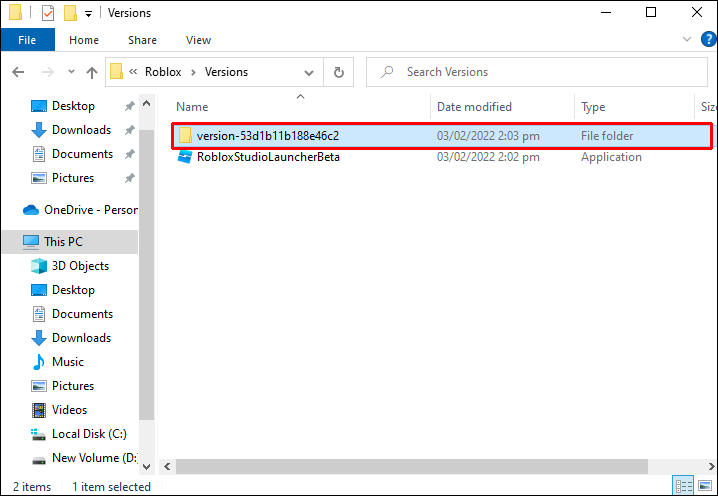
Task: Switch to Large icons view layout
Action: coord(705,486)
